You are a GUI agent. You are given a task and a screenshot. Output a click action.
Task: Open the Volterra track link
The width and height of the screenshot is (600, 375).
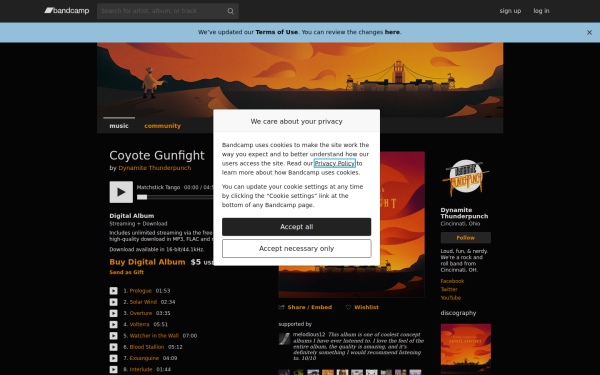tap(139, 324)
